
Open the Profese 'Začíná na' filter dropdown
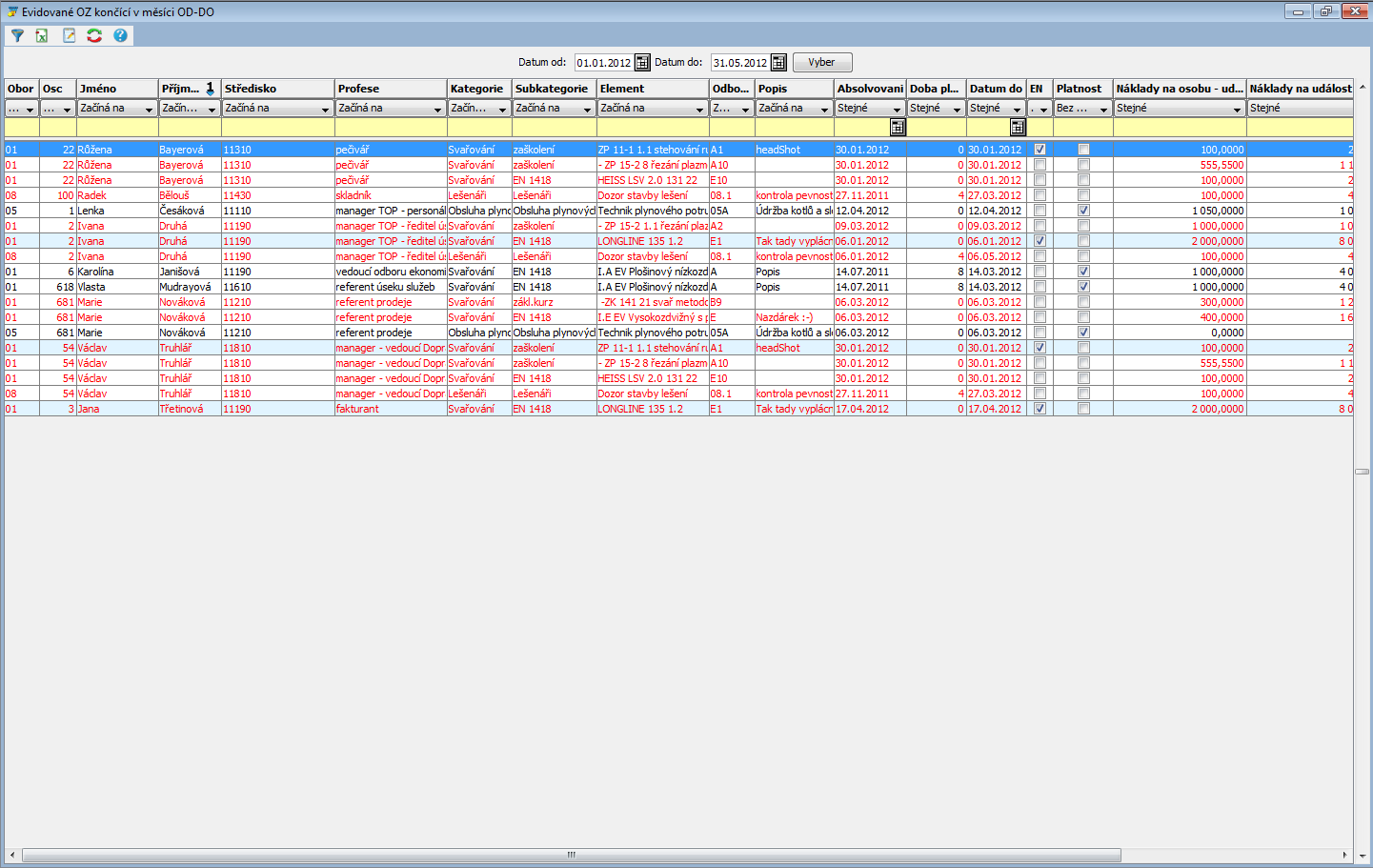391,109
